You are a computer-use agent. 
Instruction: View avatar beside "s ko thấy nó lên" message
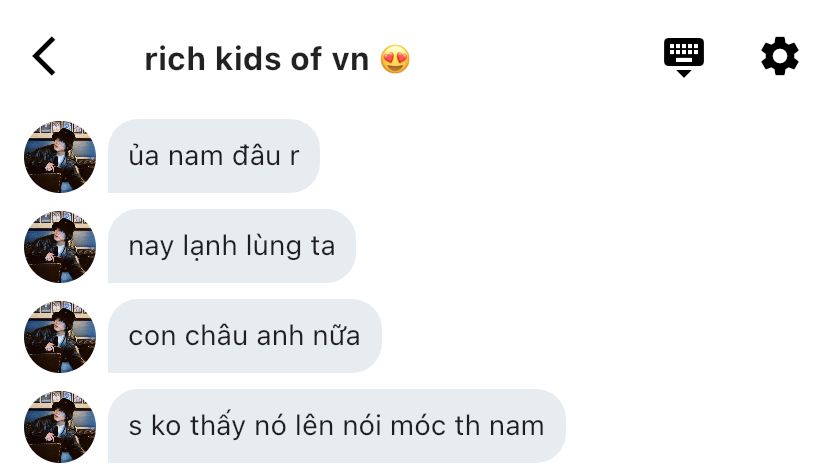(x=60, y=427)
